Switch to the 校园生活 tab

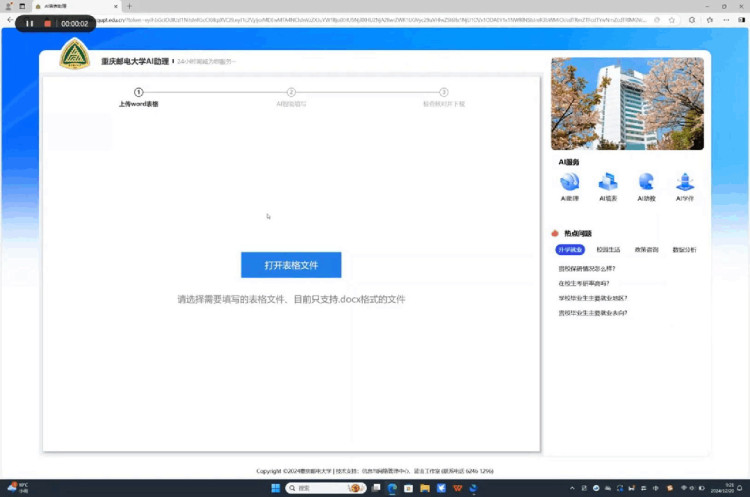click(608, 249)
